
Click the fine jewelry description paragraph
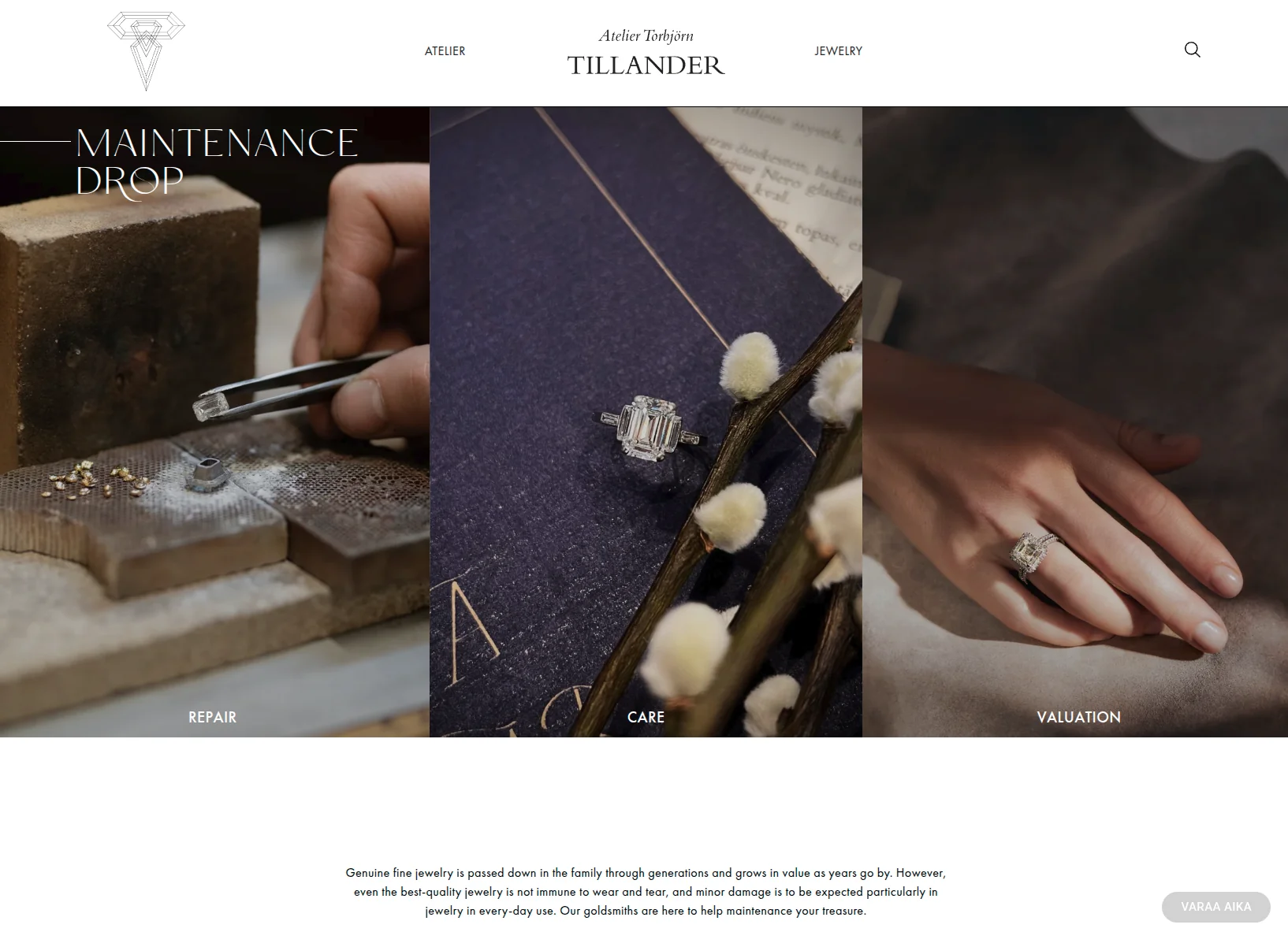pos(646,892)
